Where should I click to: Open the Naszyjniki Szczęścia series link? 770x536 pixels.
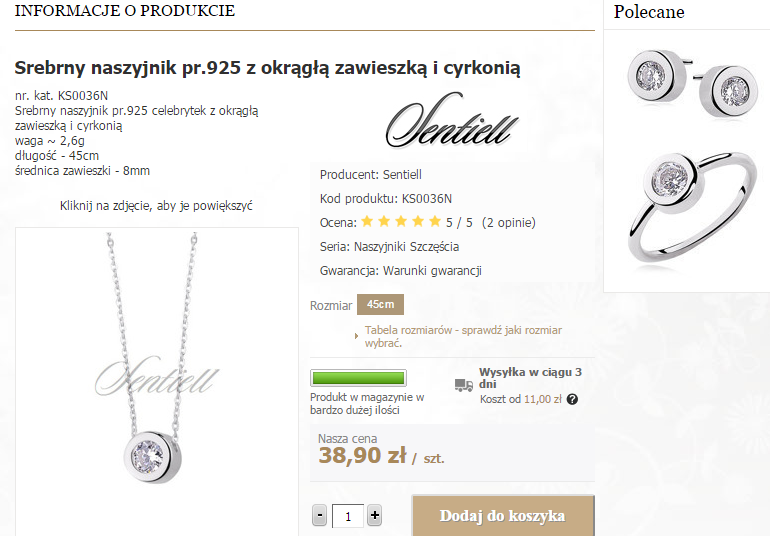(x=407, y=247)
